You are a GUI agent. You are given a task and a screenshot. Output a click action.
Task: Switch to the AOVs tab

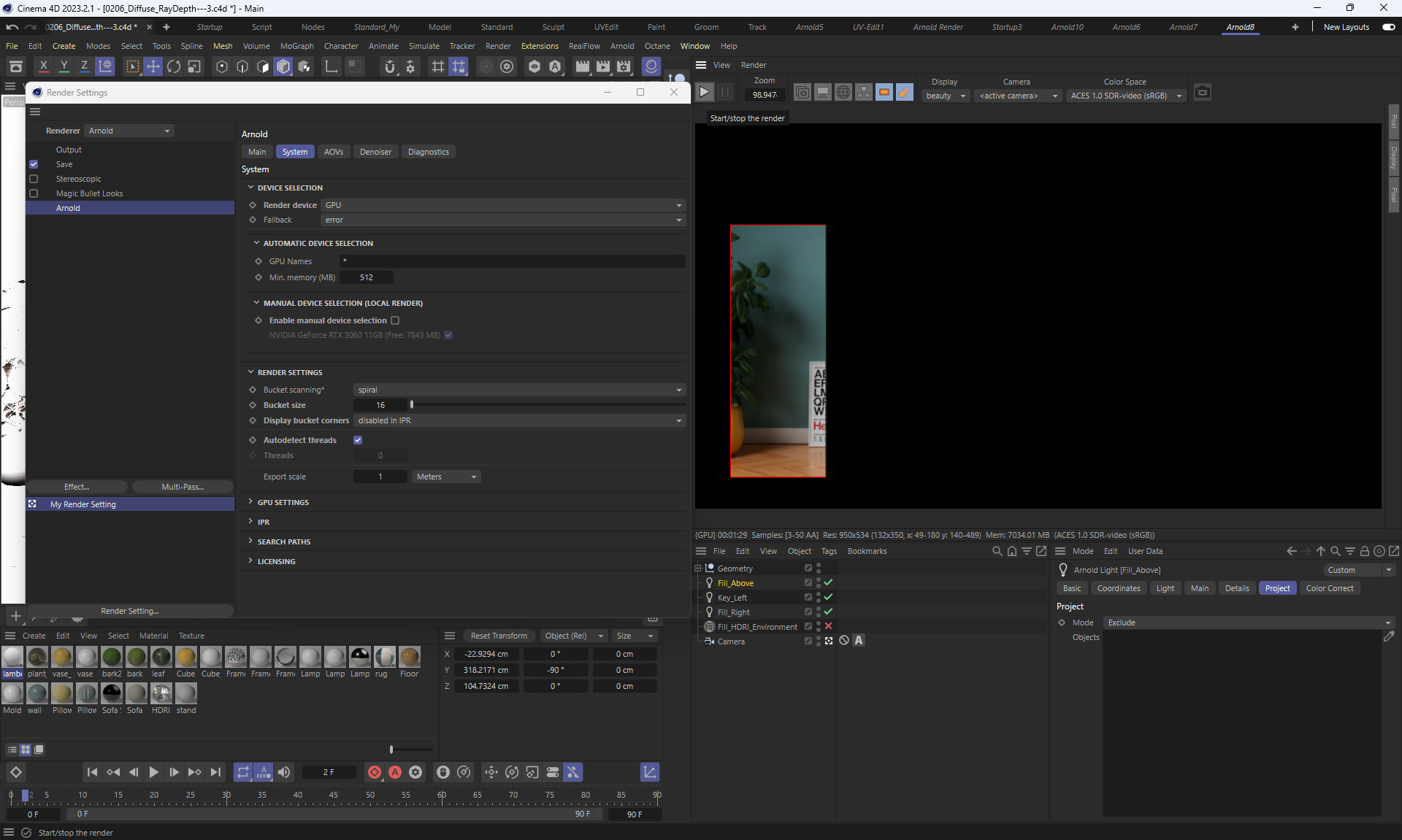(x=333, y=152)
